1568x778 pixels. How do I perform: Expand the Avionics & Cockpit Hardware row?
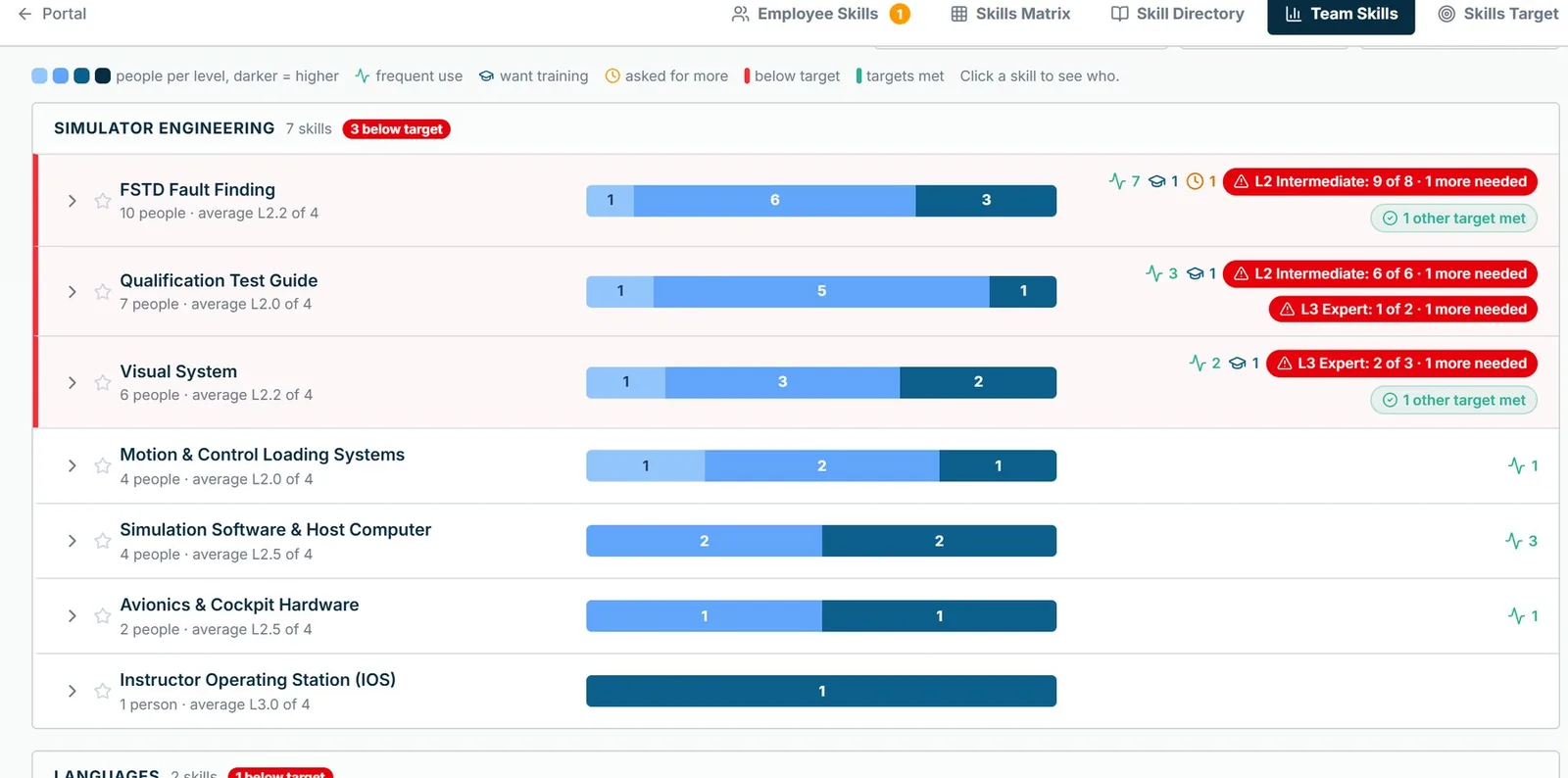[x=72, y=616]
